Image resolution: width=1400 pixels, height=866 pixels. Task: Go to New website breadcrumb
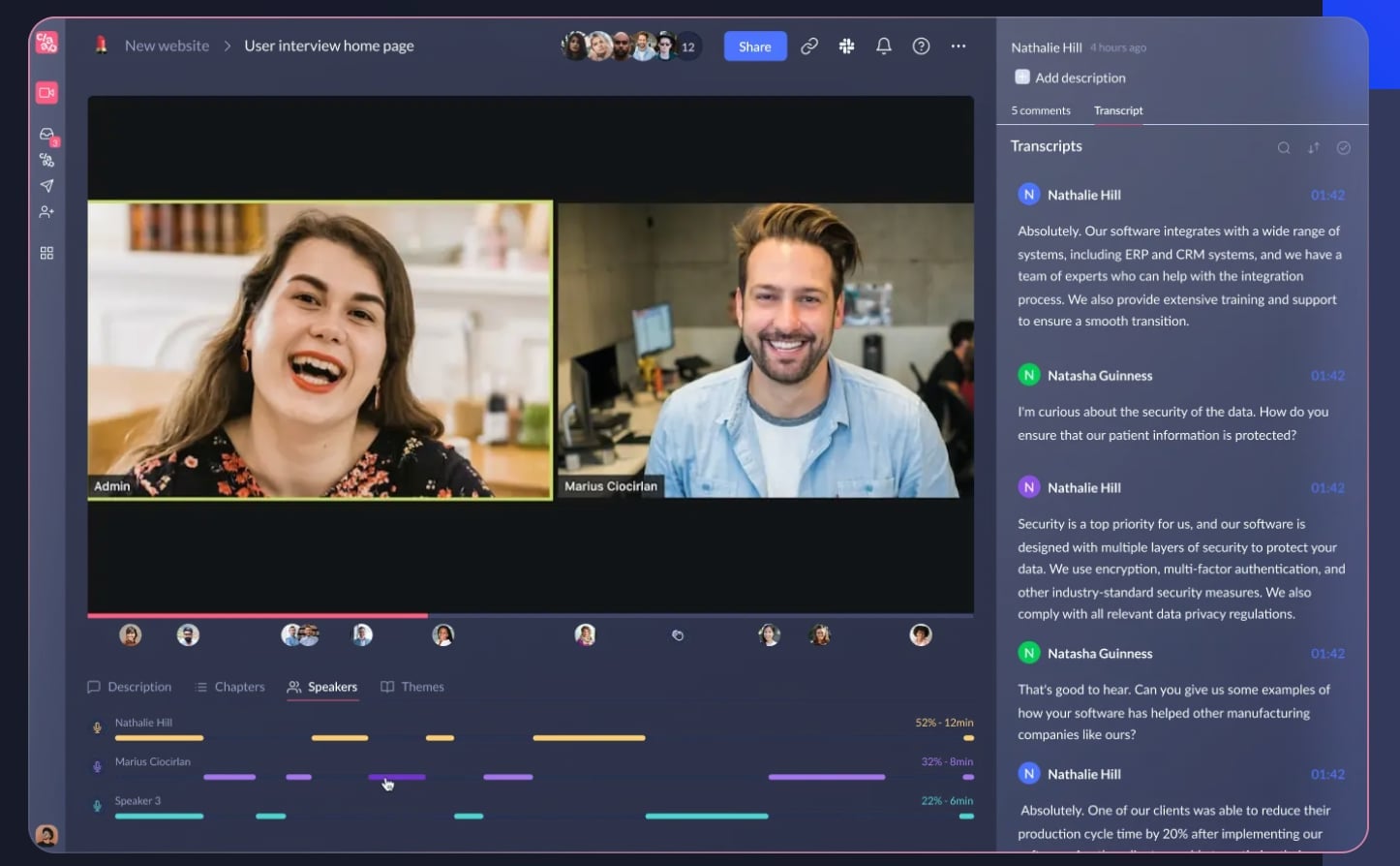(167, 46)
